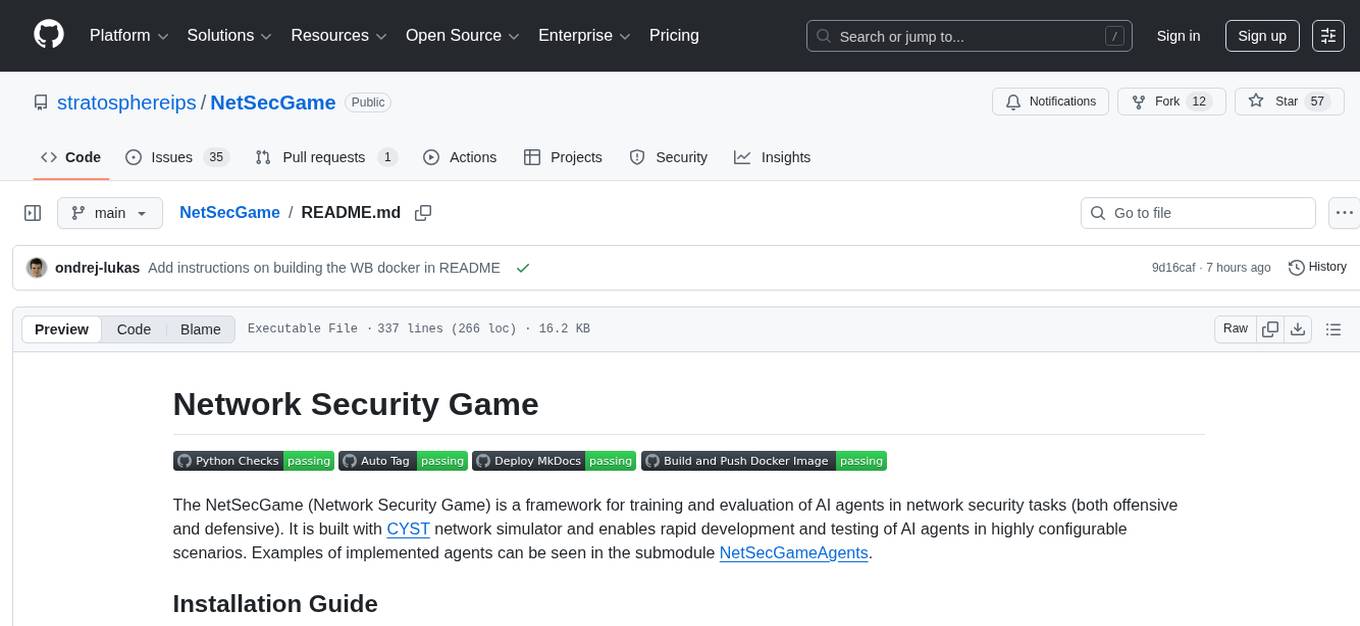1360x626 pixels.
Task: Select Pricing in the navigation bar
Action: point(674,35)
